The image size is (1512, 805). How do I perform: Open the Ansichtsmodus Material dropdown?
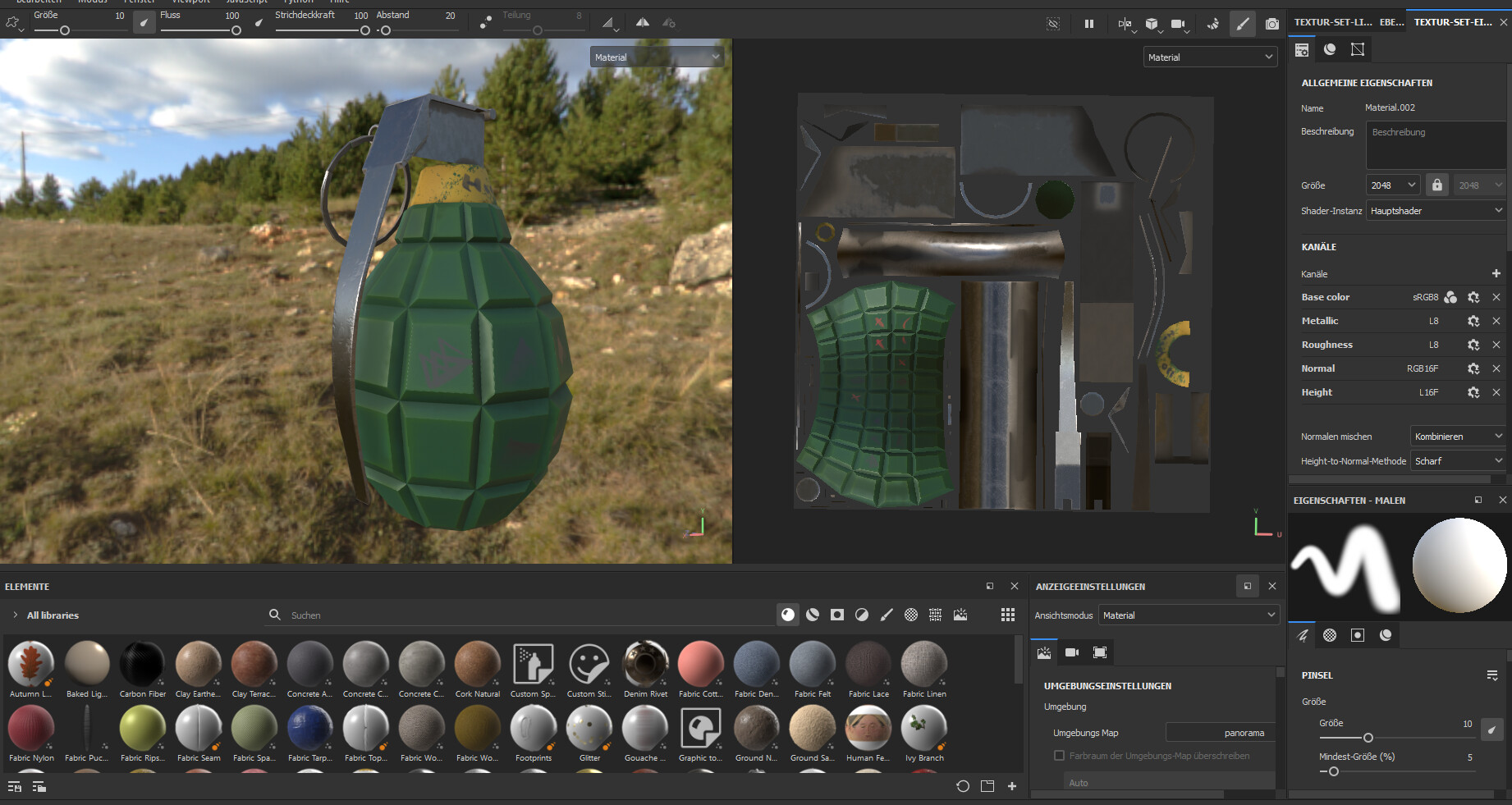click(1188, 615)
